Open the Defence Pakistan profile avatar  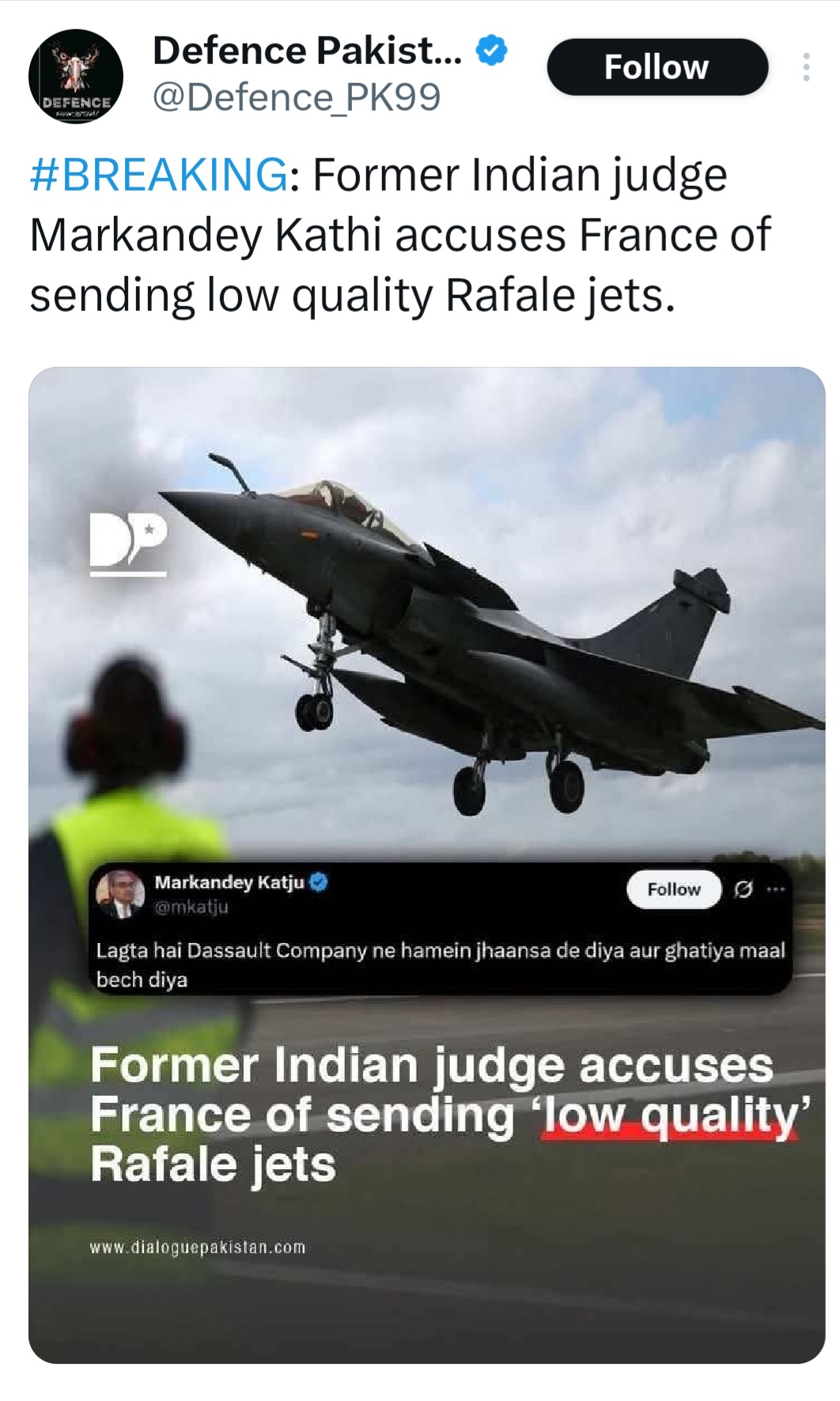[76, 77]
